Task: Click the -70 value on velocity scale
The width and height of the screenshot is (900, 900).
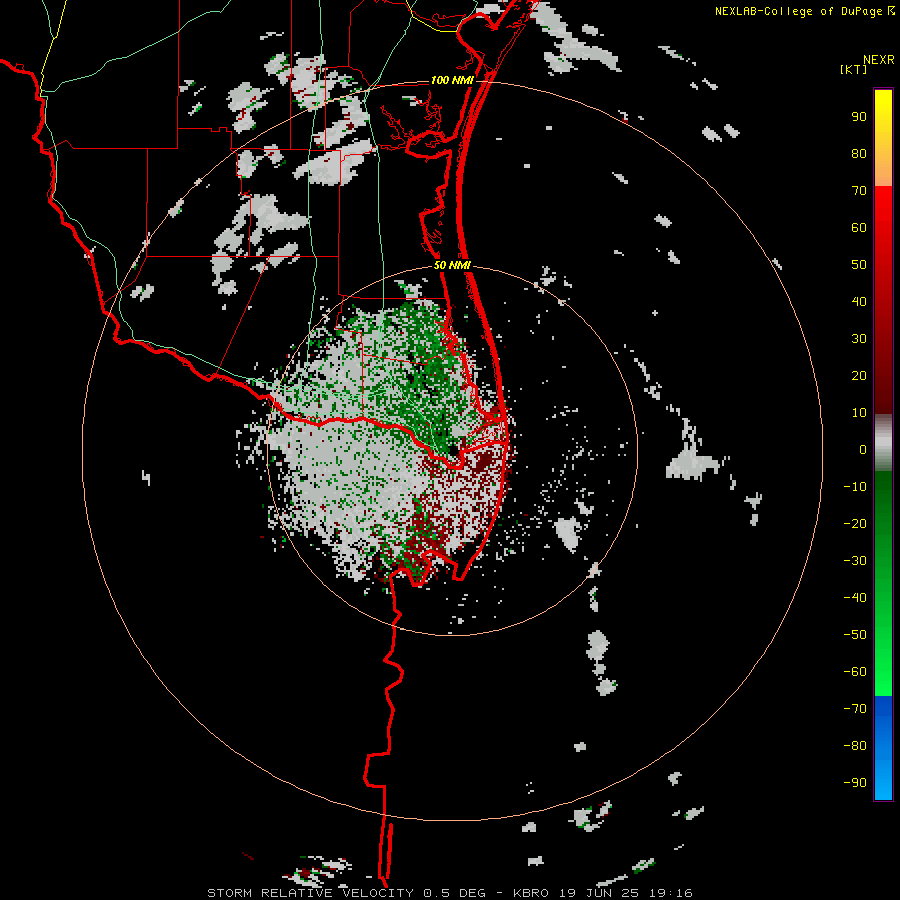Action: (x=855, y=708)
